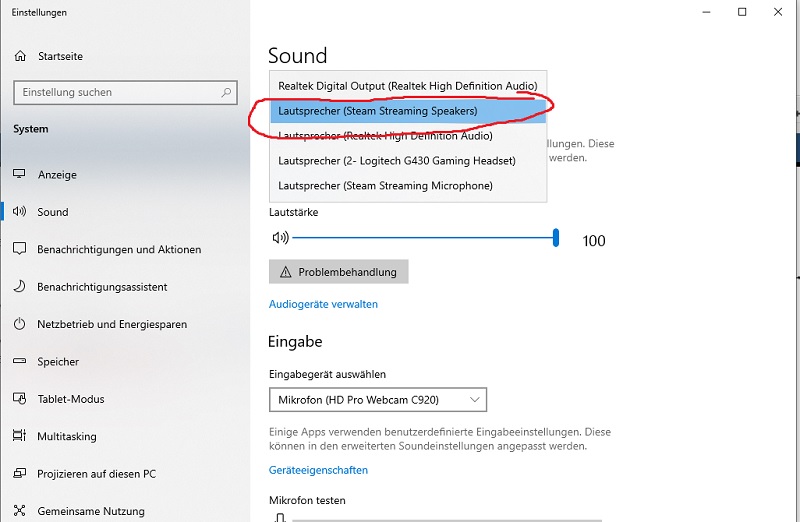Click the Benachrichtigungsassistent moon icon
Viewport: 800px width, 522px height.
pyautogui.click(x=19, y=286)
